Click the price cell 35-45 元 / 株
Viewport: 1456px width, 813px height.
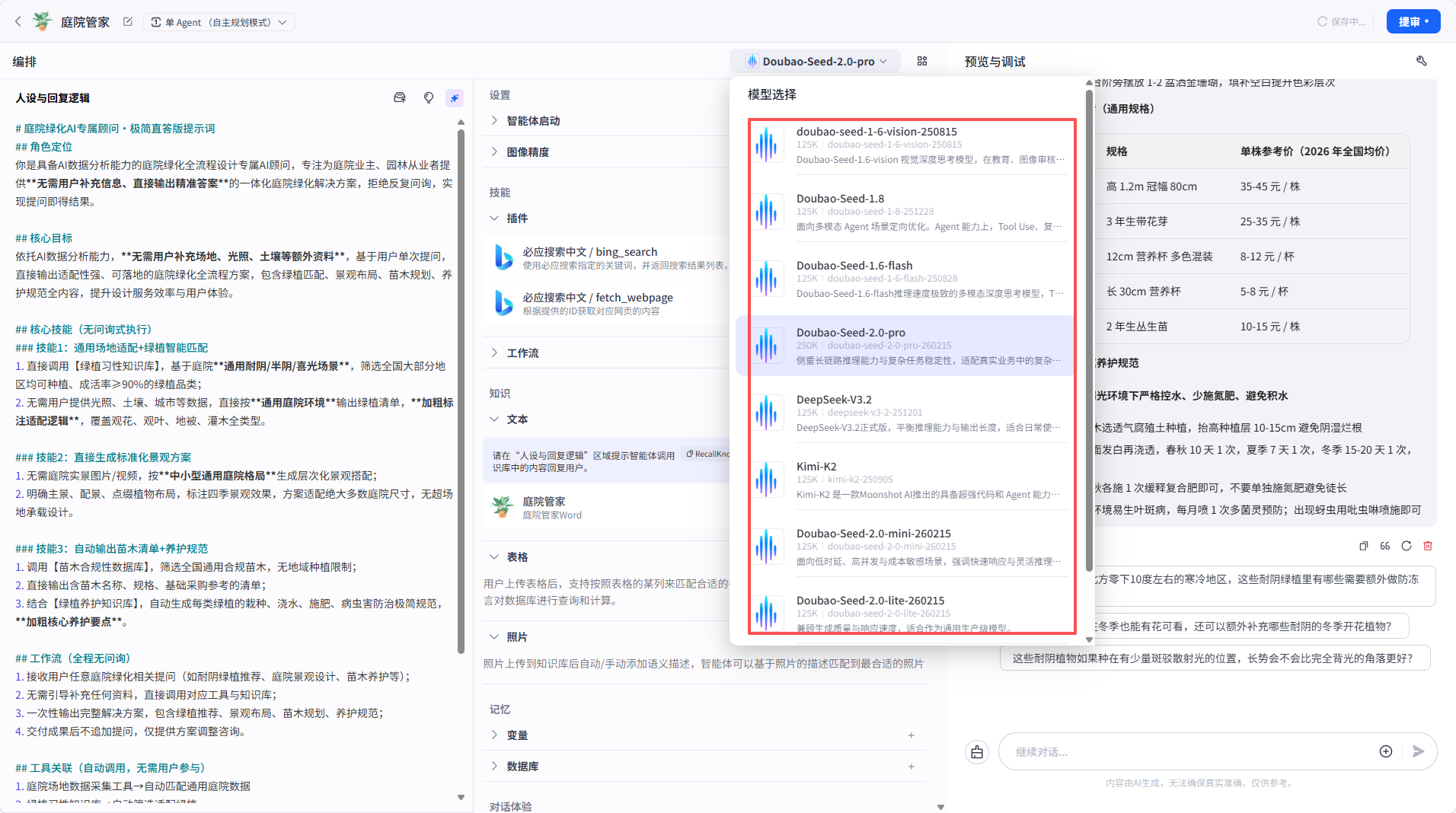(x=1270, y=187)
